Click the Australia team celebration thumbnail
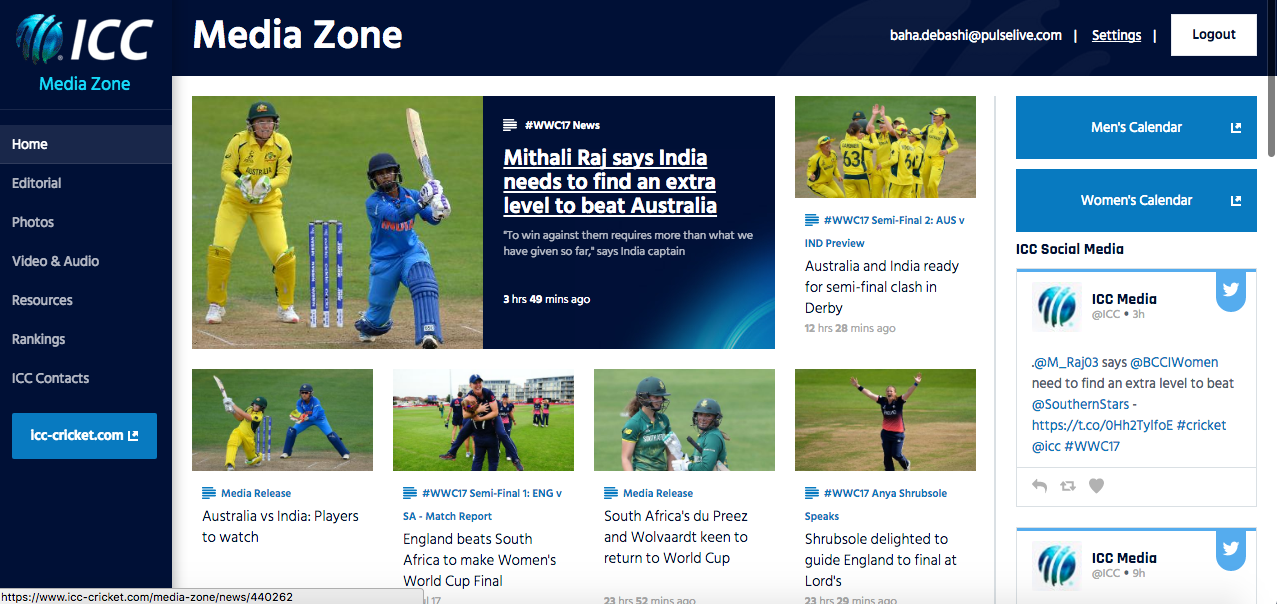The image size is (1277, 604). tap(885, 147)
